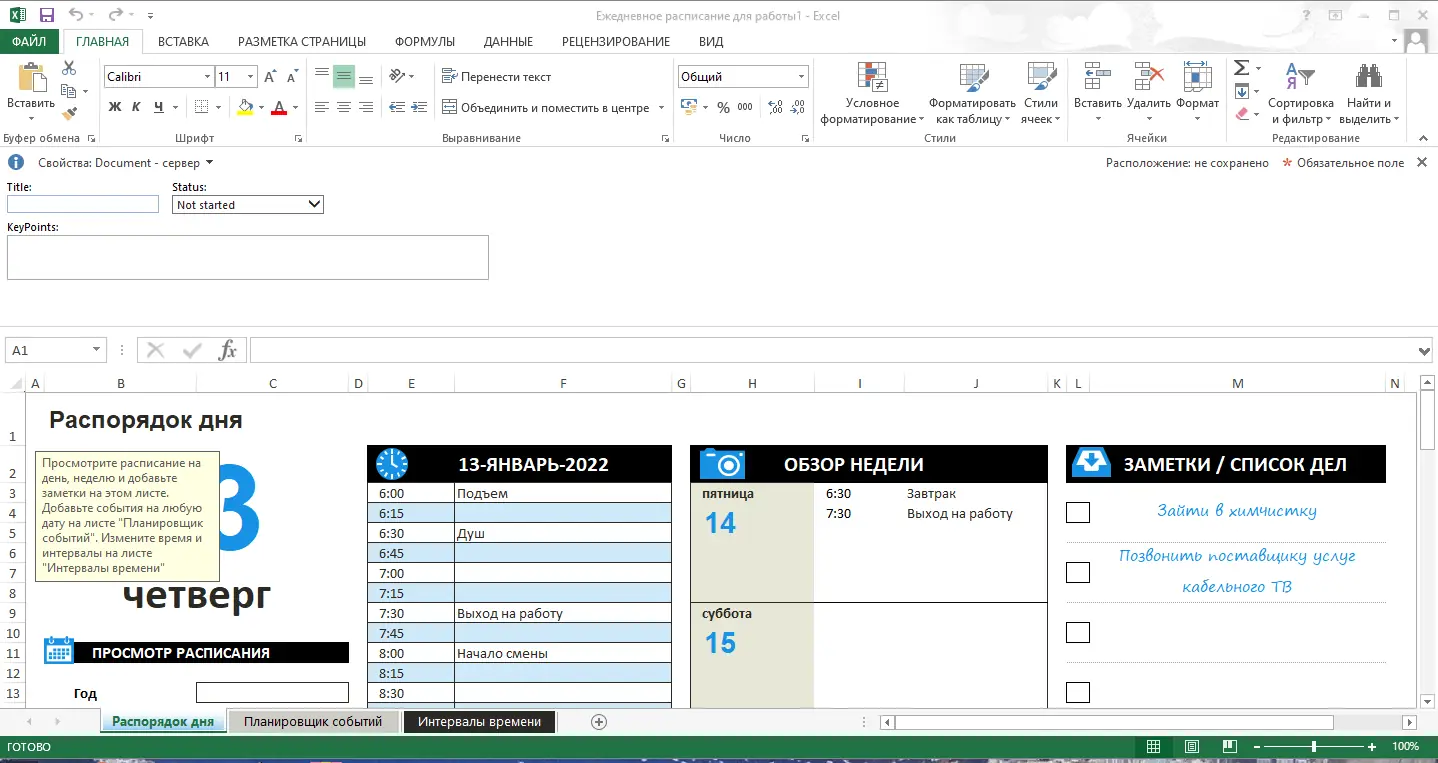Switch to Page Break Preview in status bar

coord(1230,746)
